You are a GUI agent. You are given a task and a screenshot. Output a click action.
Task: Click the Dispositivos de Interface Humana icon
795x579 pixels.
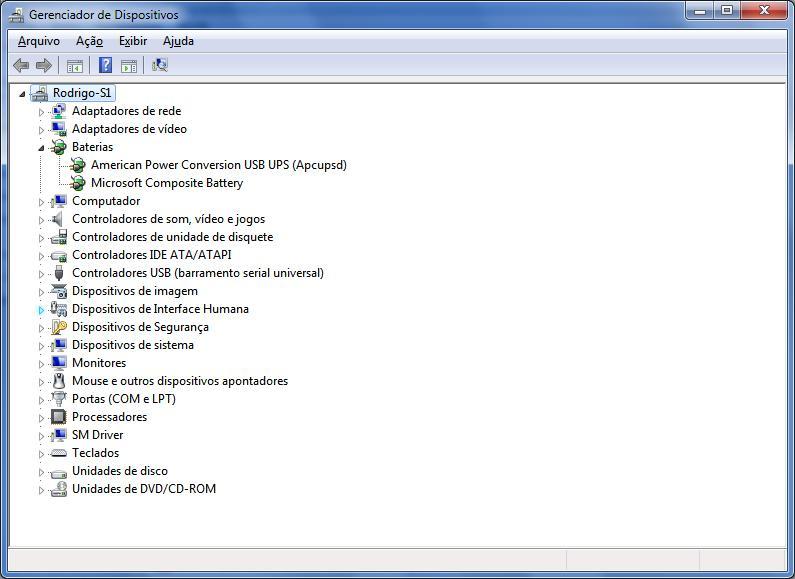(59, 309)
